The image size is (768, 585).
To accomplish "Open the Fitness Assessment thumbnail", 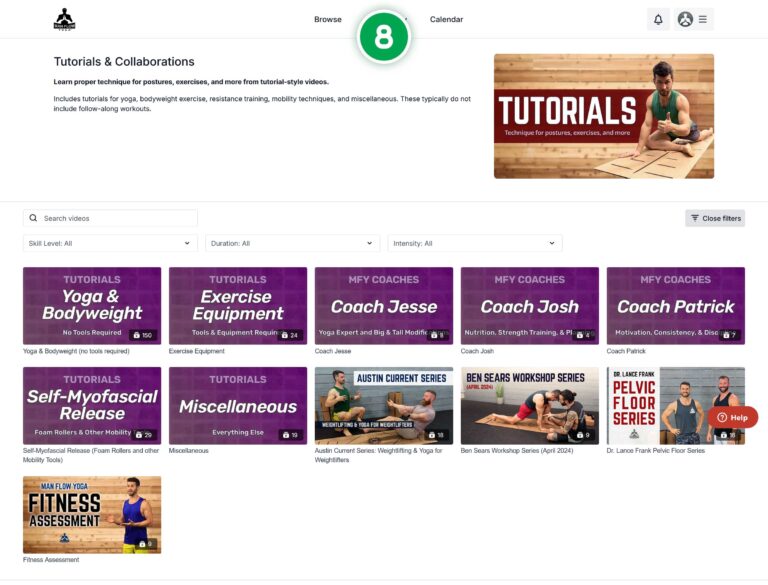I will point(92,514).
